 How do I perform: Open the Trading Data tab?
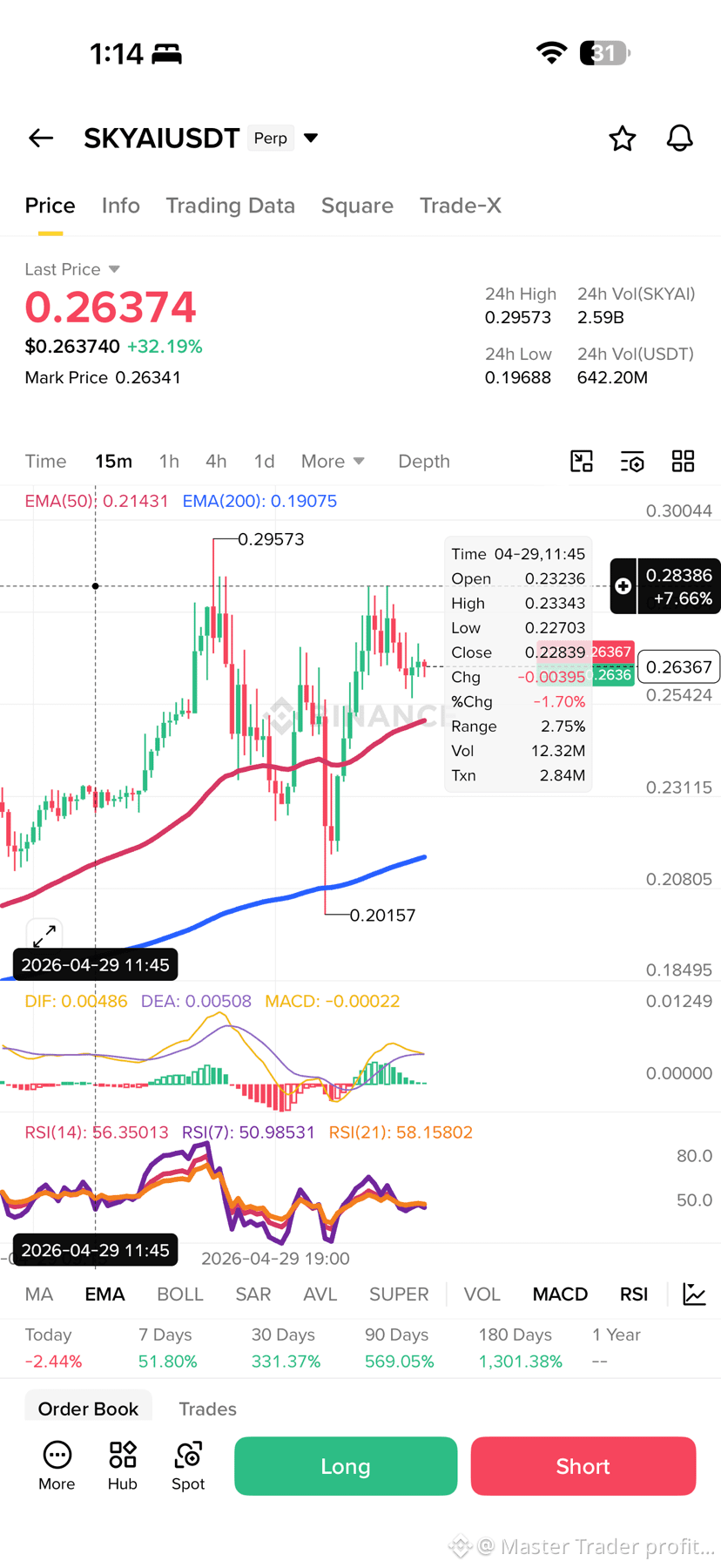pos(231,206)
